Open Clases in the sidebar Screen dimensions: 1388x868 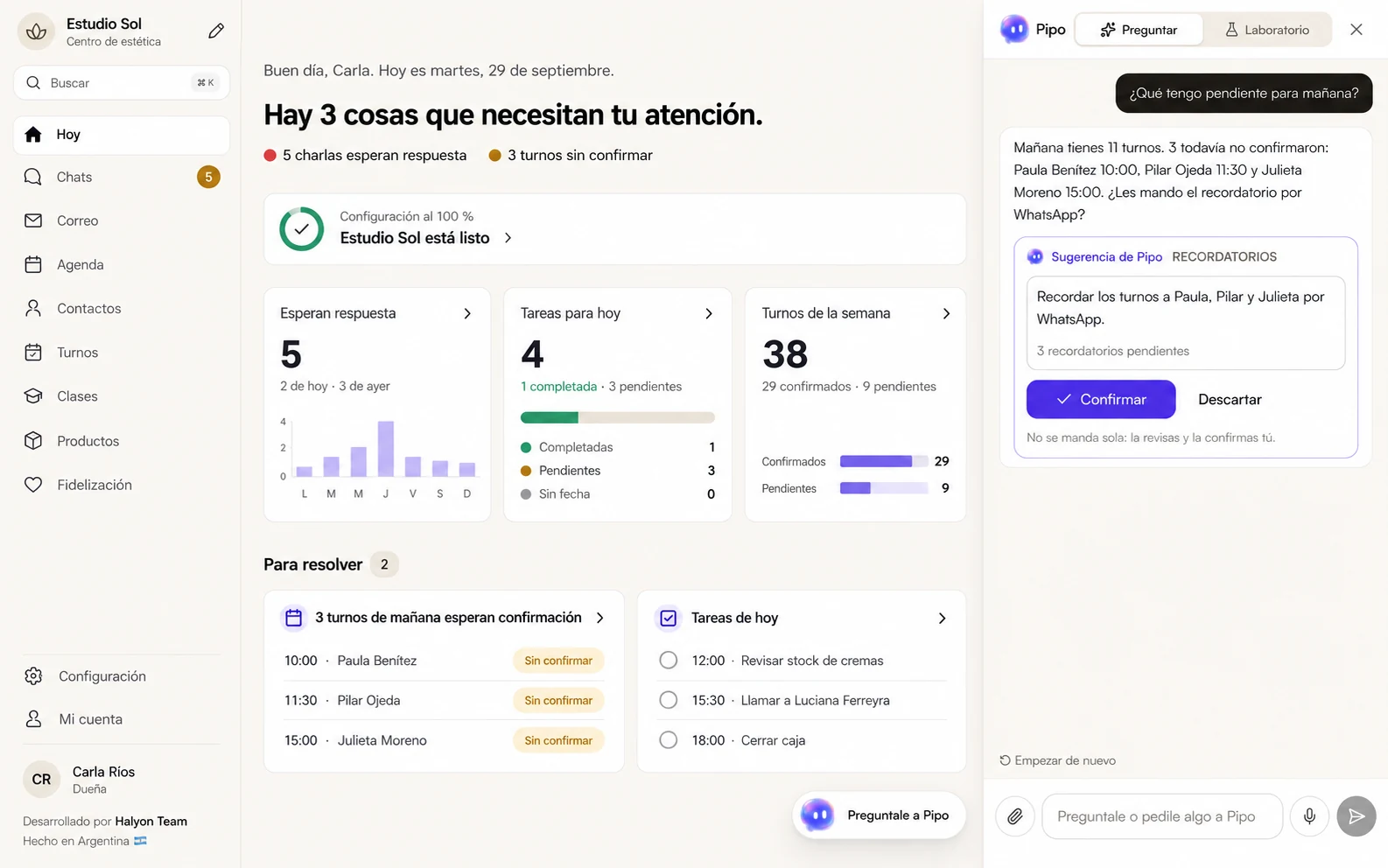[122, 396]
